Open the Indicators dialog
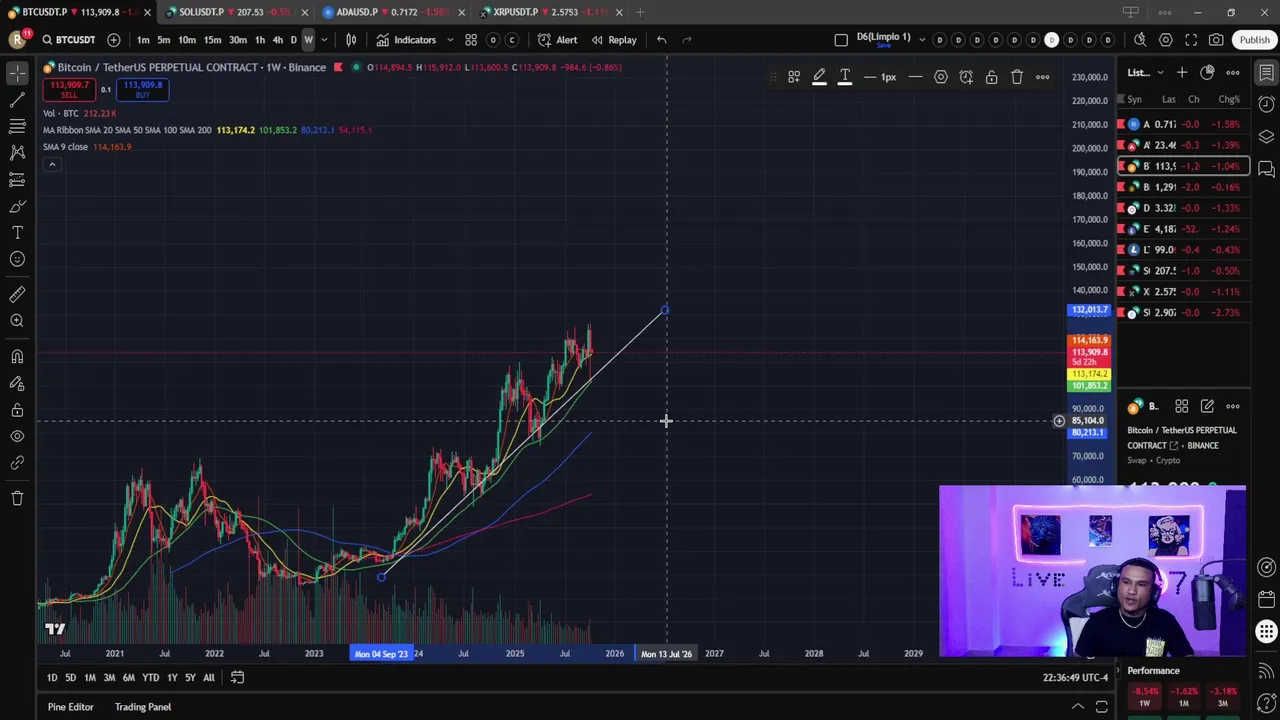The image size is (1280, 720). 406,40
